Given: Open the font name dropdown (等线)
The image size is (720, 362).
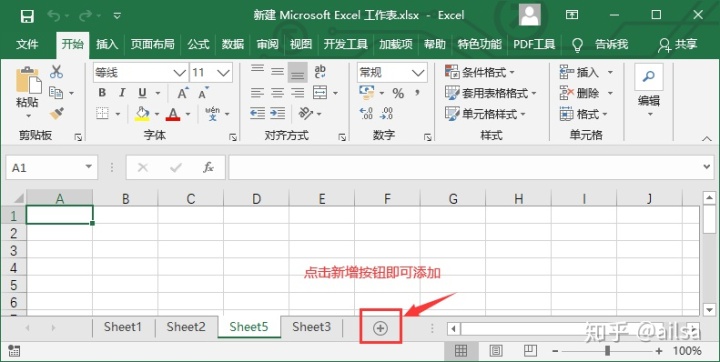Looking at the screenshot, I should (x=179, y=73).
